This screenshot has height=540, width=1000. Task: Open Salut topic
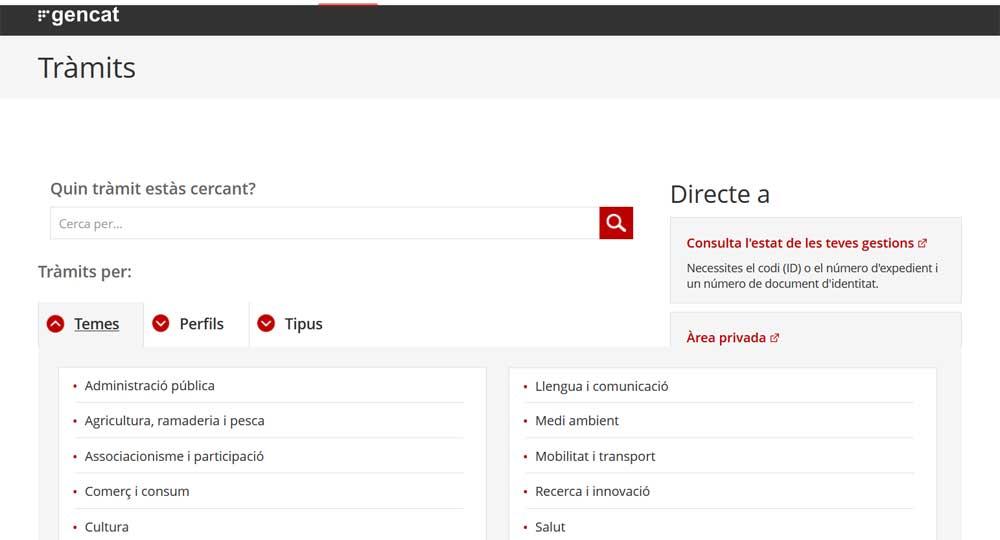550,527
